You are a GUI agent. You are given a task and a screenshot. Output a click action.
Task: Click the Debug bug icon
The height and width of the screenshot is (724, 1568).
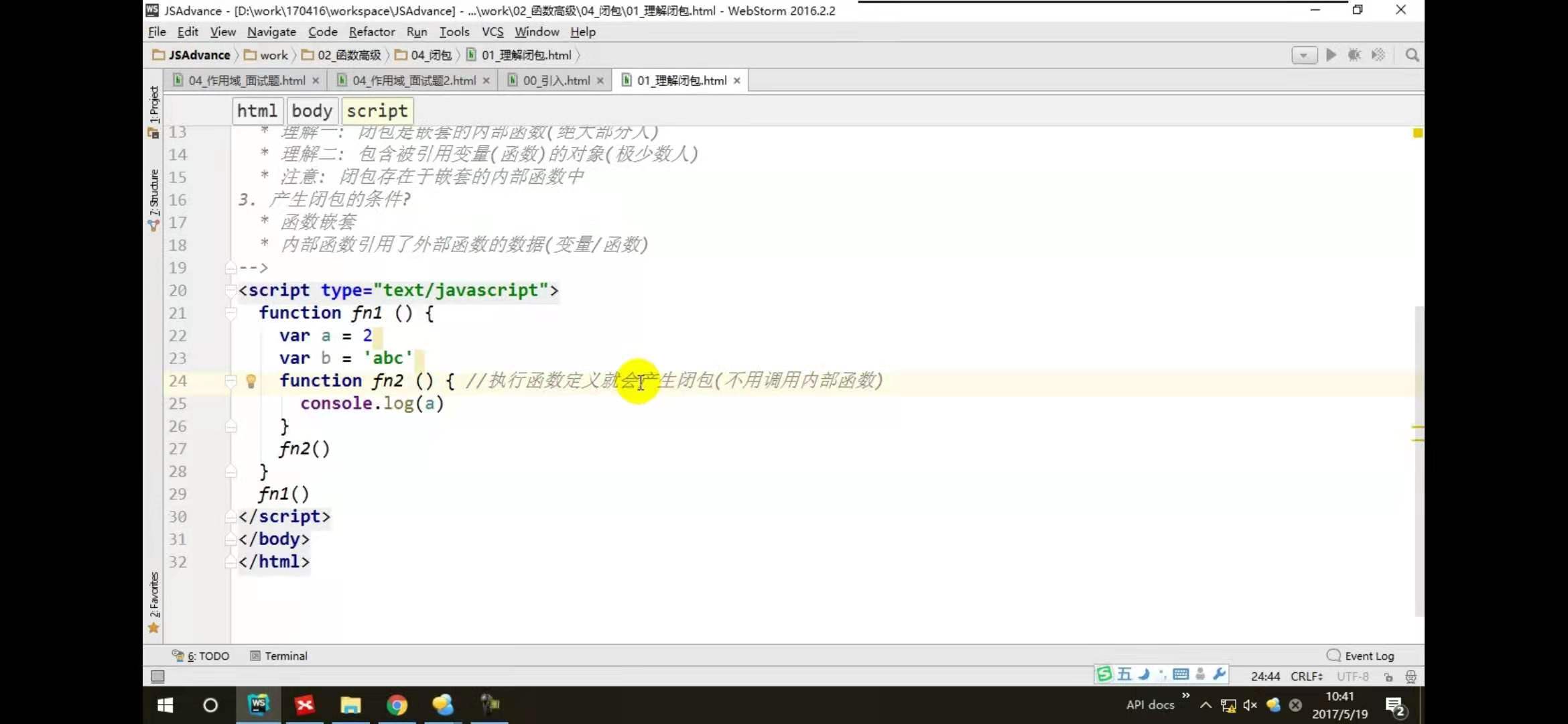(1354, 55)
